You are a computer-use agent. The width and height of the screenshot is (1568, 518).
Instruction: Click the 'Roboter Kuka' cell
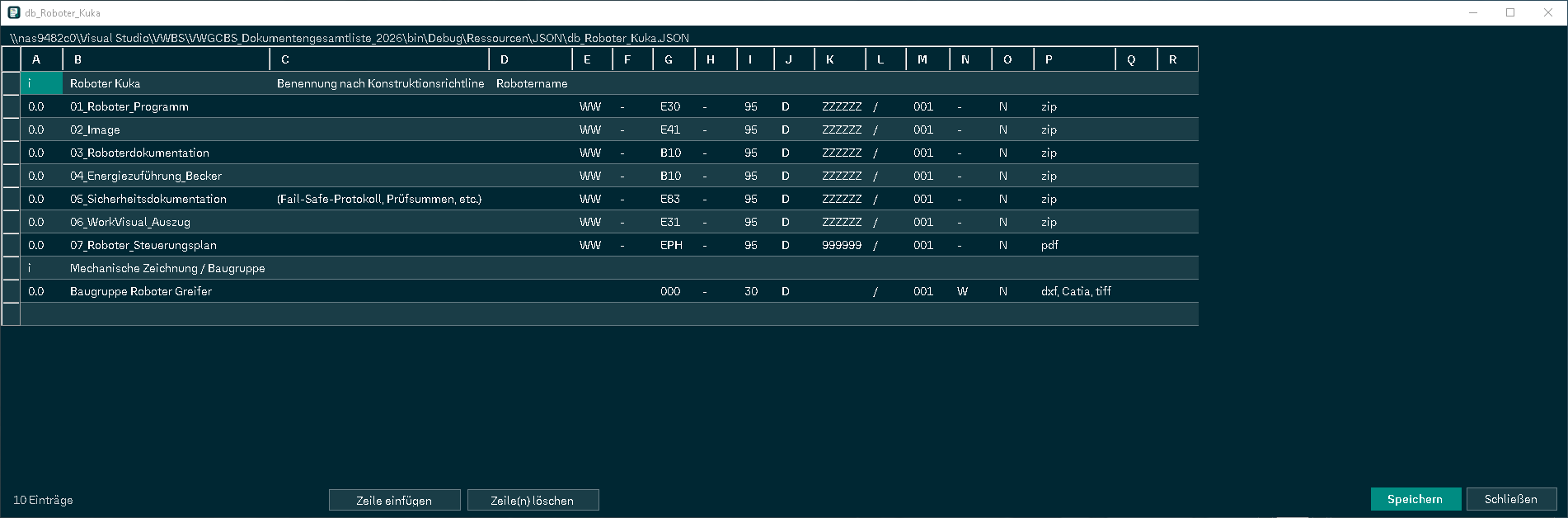click(166, 83)
